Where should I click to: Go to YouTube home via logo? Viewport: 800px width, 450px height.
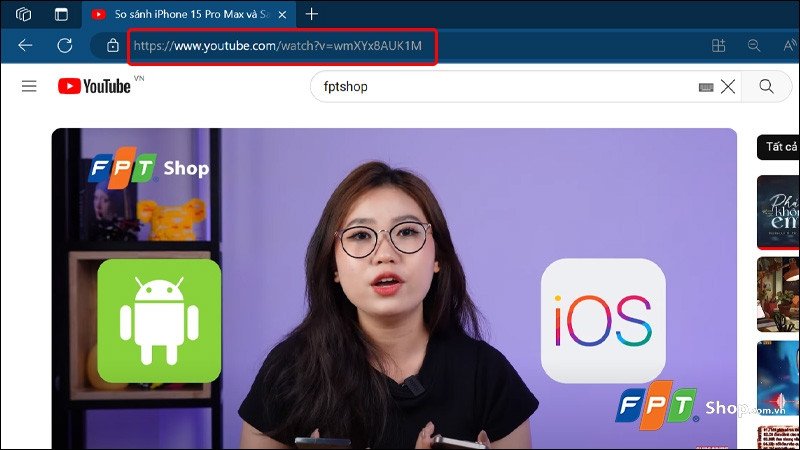pyautogui.click(x=94, y=86)
